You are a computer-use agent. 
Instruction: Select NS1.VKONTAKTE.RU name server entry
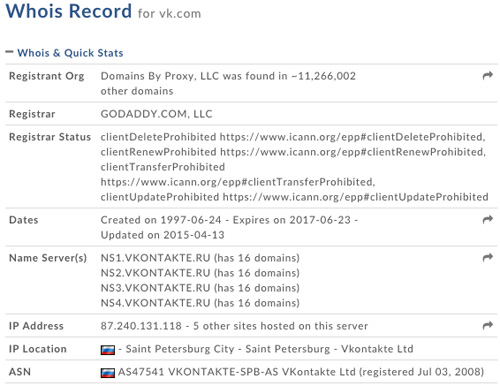click(200, 258)
